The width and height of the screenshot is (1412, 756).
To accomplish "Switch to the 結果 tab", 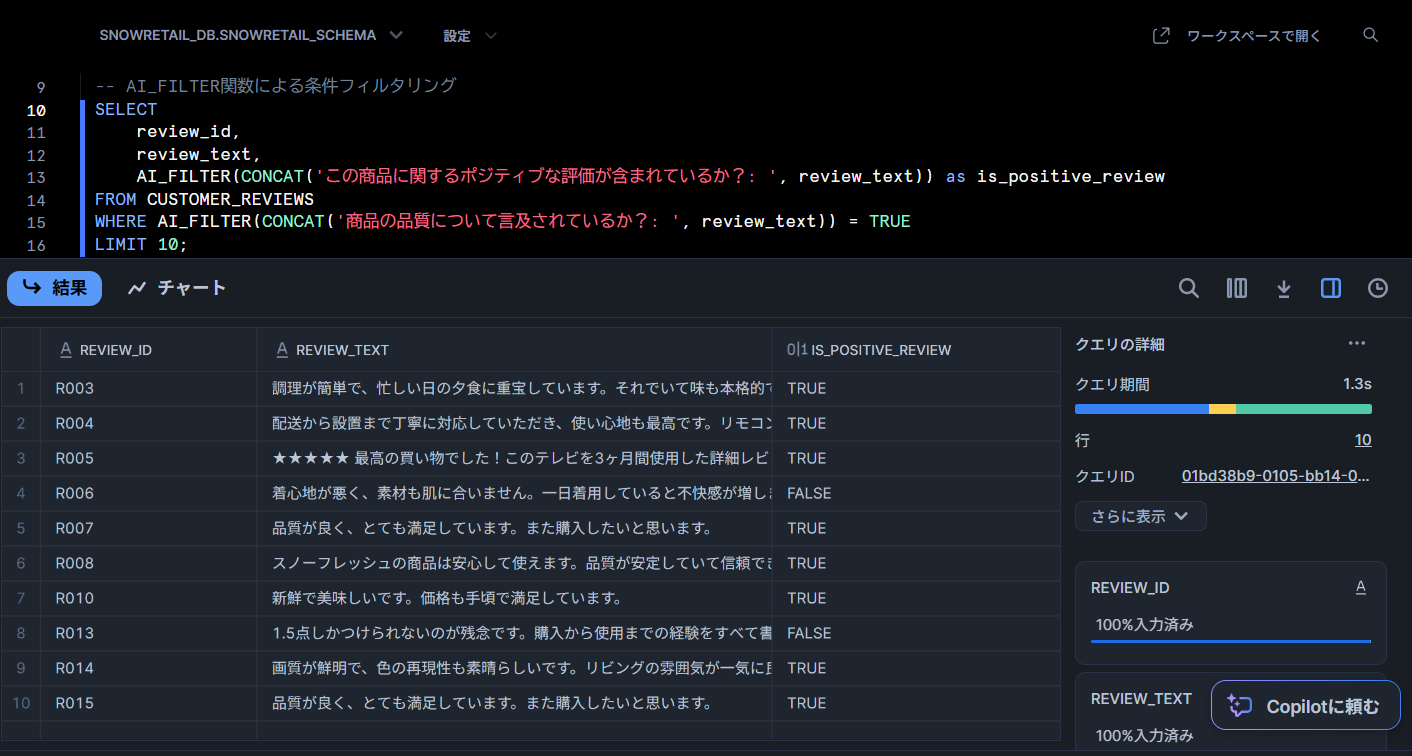I will click(x=54, y=288).
